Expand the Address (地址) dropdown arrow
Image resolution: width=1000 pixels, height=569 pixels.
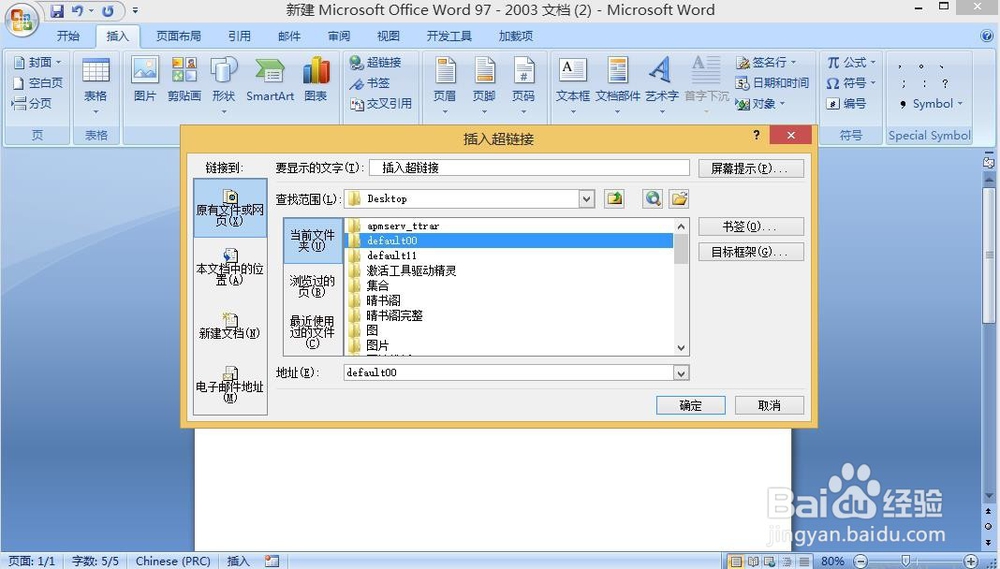pyautogui.click(x=681, y=373)
